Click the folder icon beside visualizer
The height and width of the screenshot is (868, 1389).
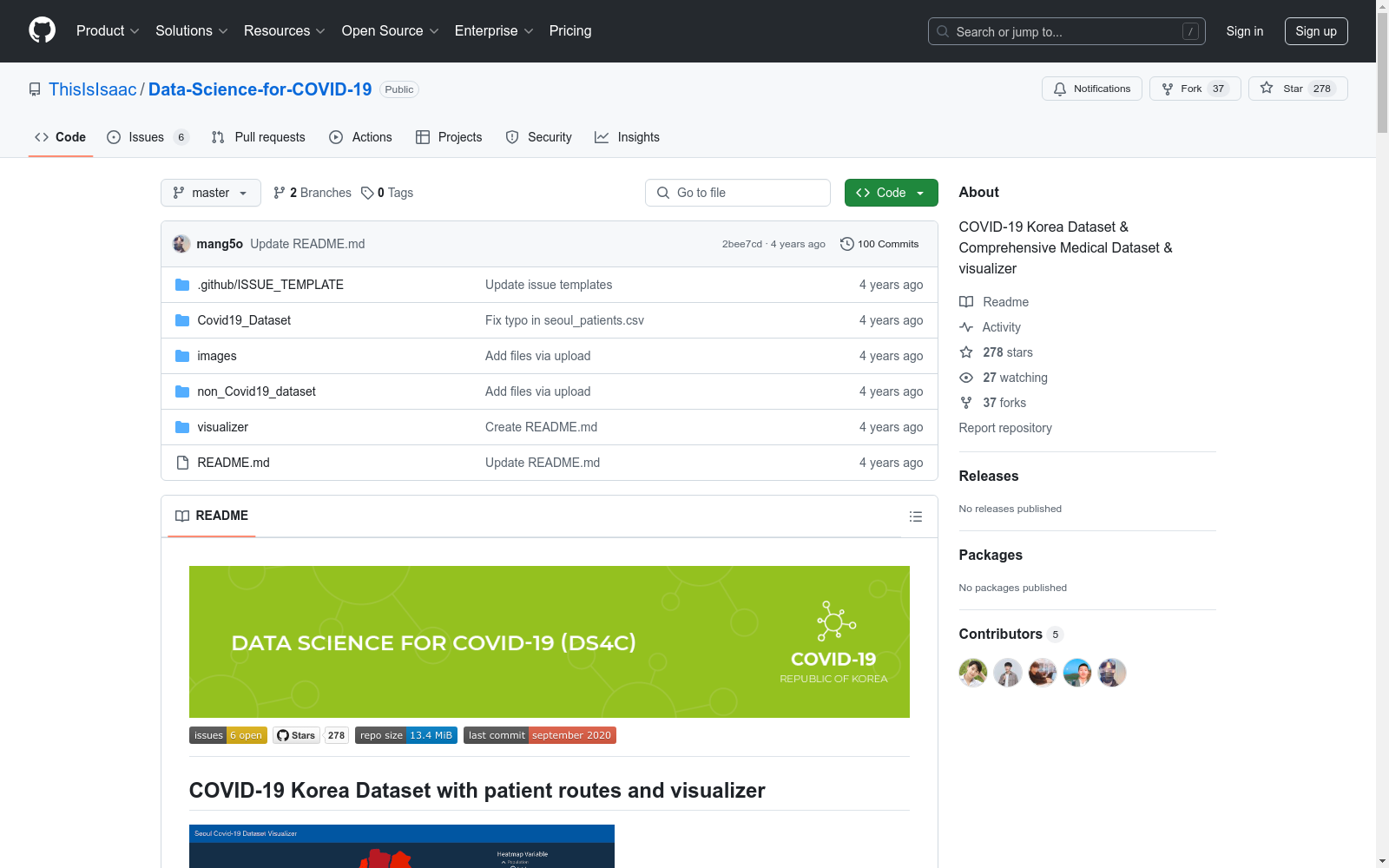click(182, 427)
